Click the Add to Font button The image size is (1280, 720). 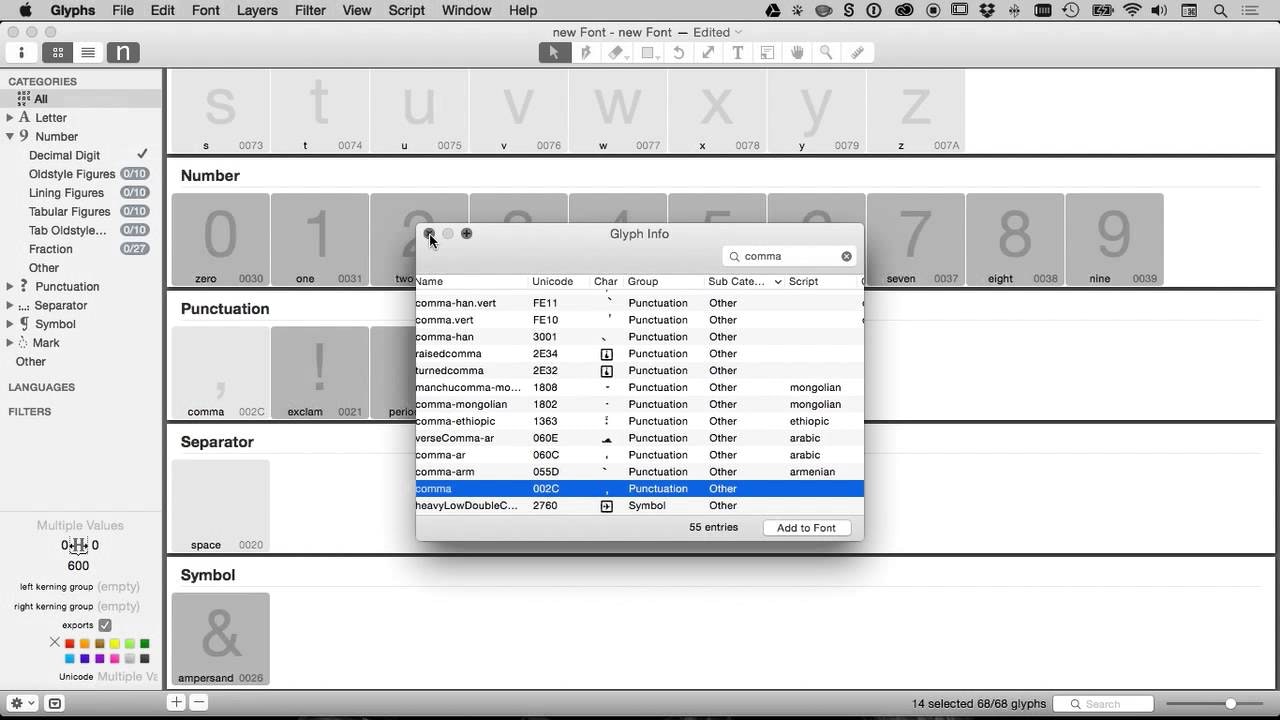[806, 528]
